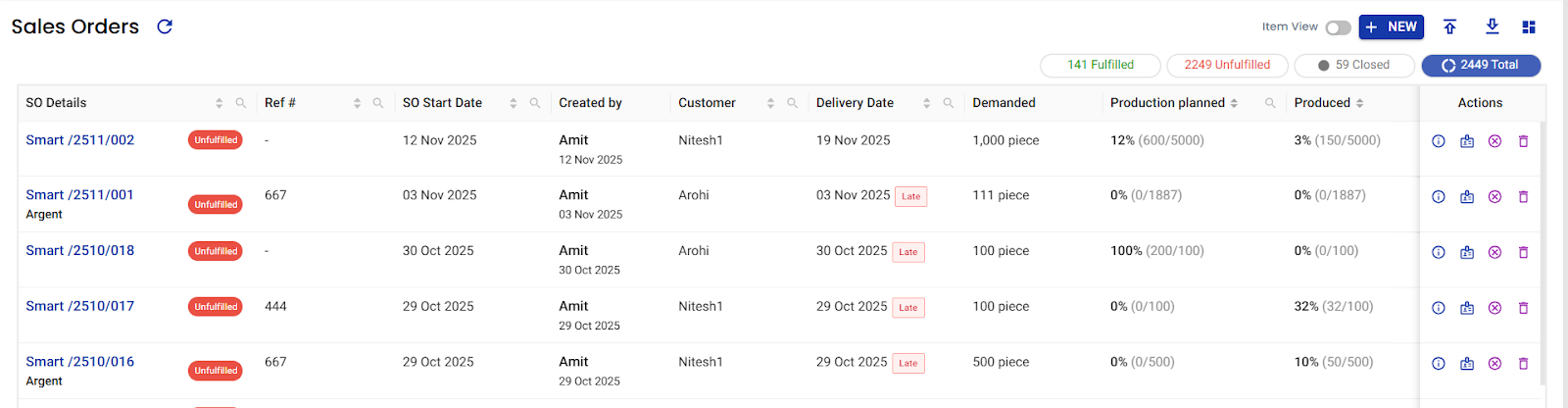
Task: Click production icon for Smart /2510/017
Action: (1466, 308)
